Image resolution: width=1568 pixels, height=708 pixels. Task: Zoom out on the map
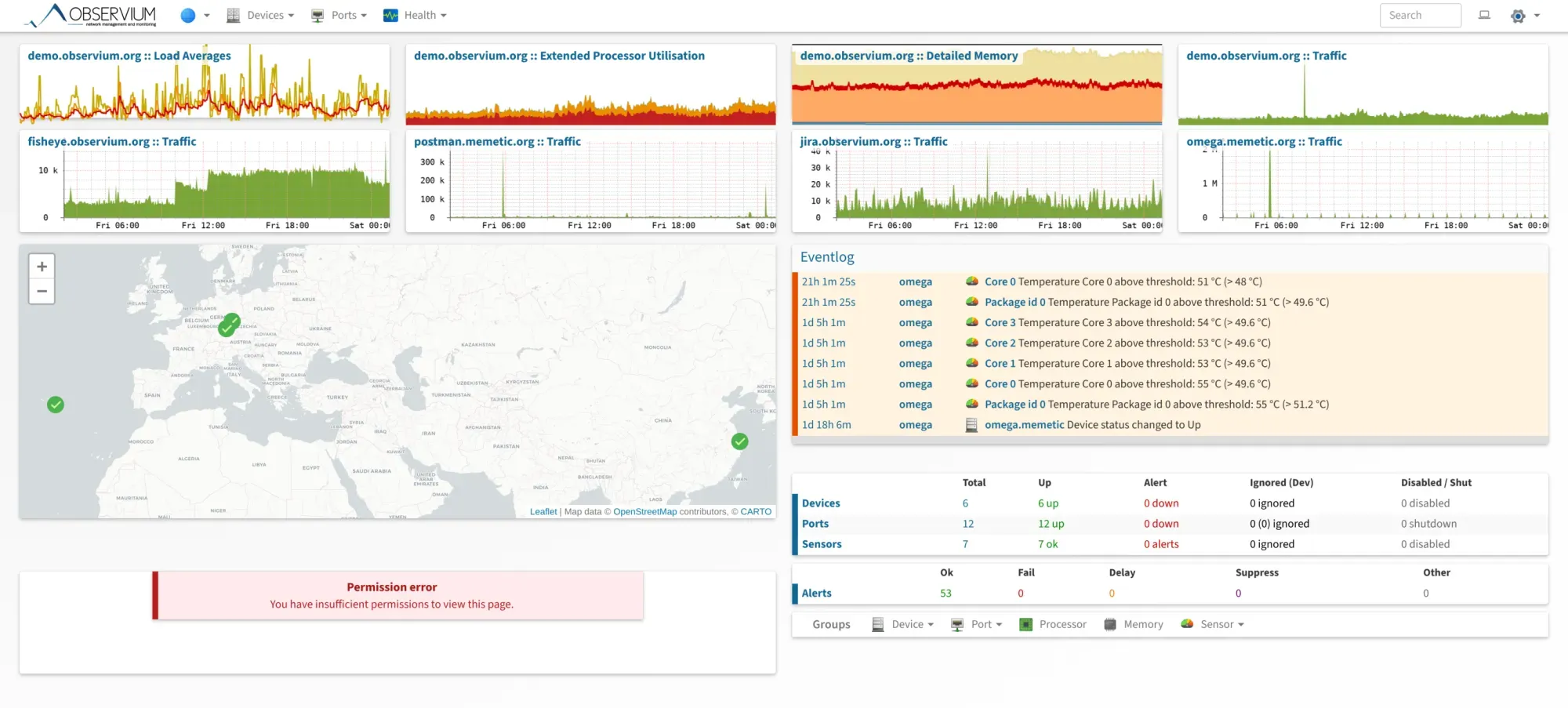pos(42,291)
